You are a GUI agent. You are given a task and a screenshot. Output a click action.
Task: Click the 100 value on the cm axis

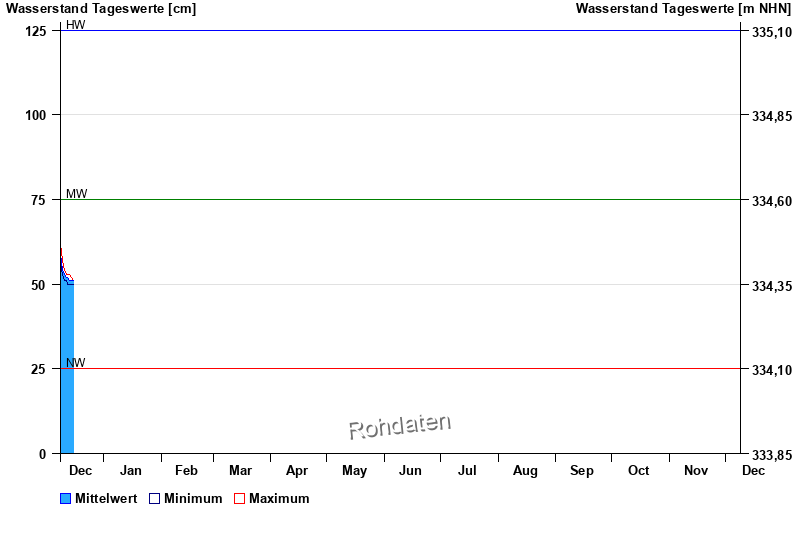pos(36,115)
